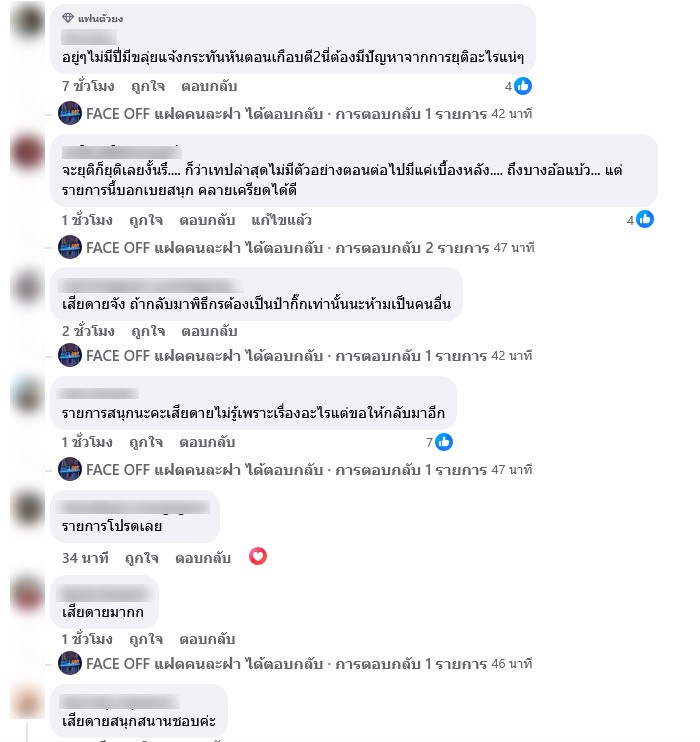The image size is (700, 742).
Task: Click the like reaction icon on first comment
Action: pos(523,86)
